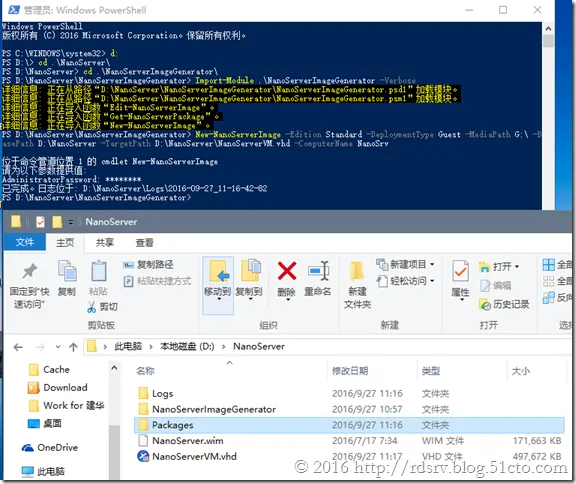Switch to the View ribbon tab

point(144,243)
